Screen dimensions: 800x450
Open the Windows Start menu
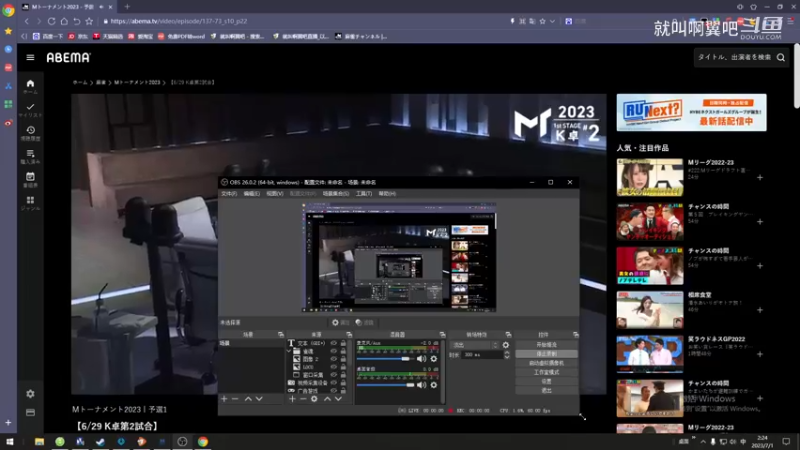pos(9,442)
